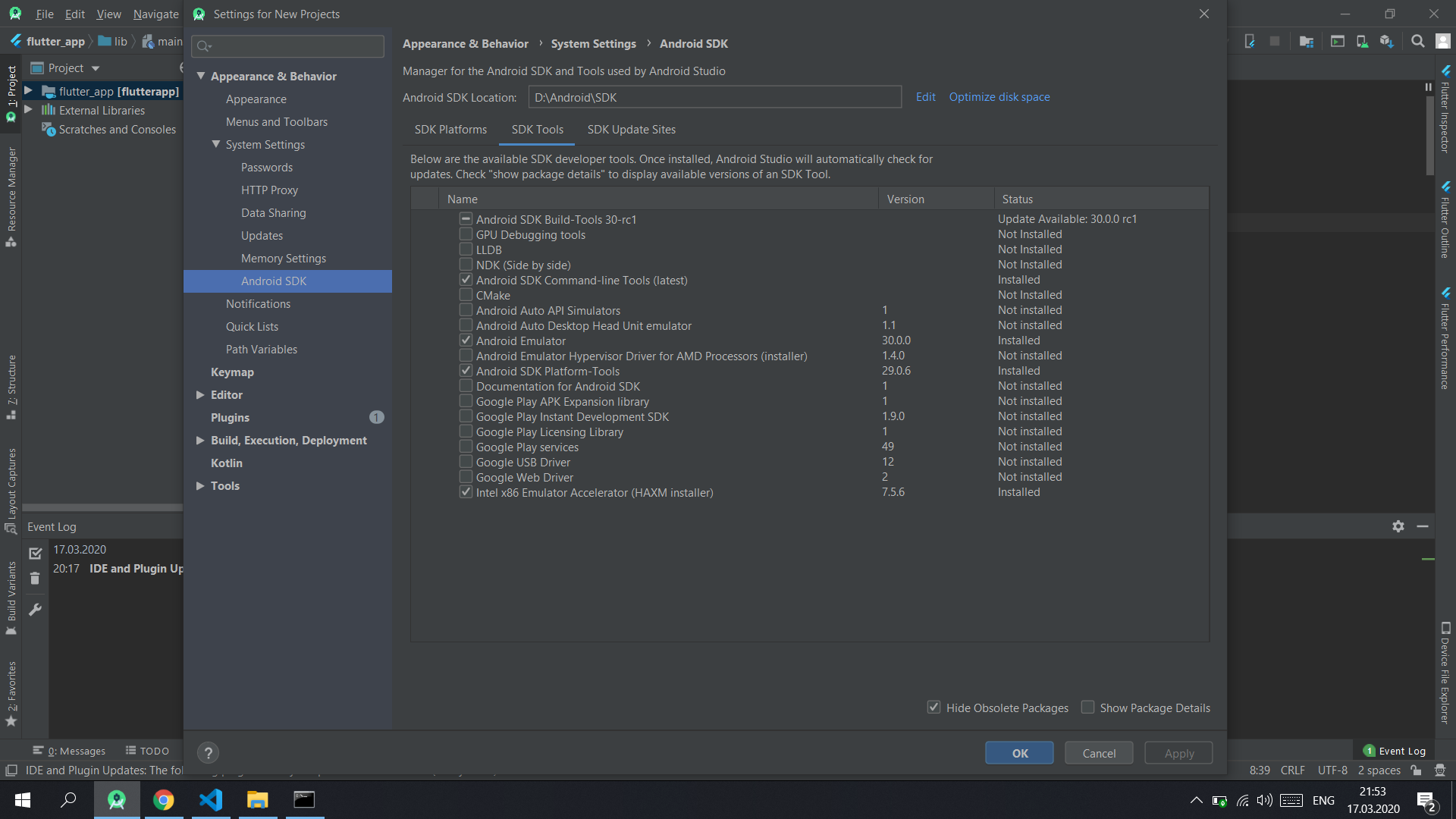This screenshot has height=819, width=1456.
Task: Expand the Editor settings section
Action: (200, 395)
